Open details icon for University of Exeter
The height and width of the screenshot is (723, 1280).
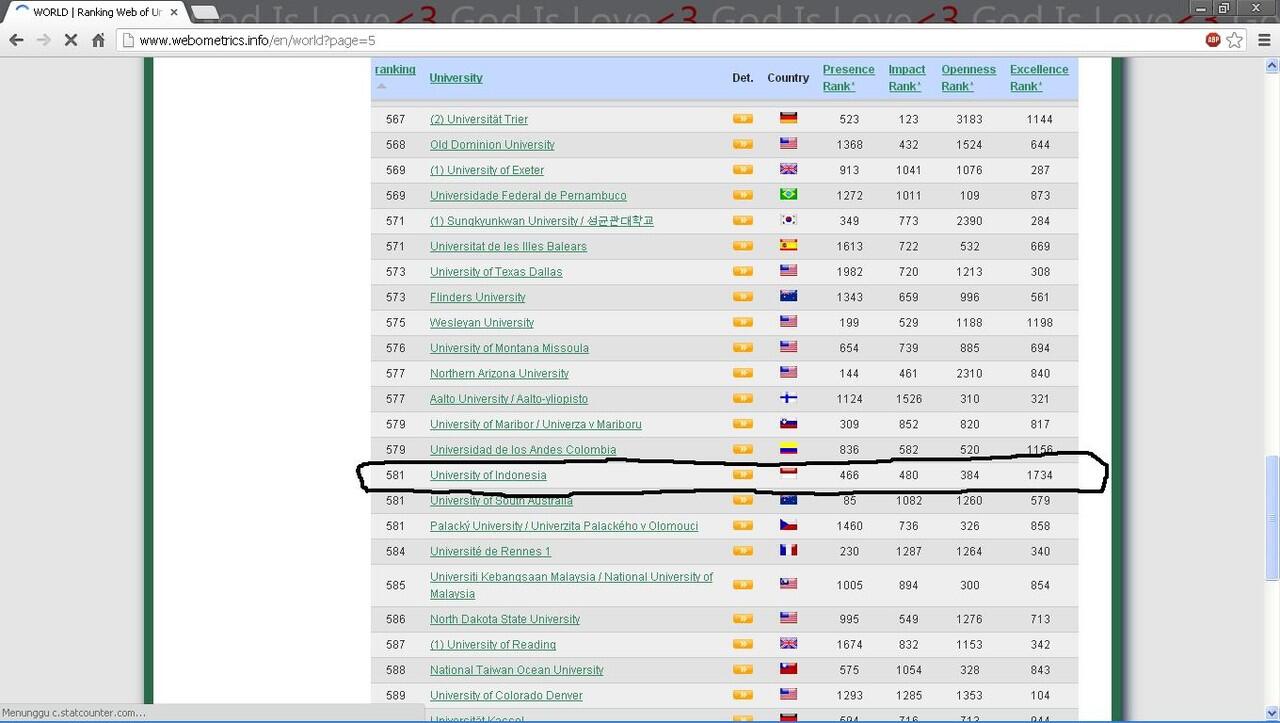(x=742, y=169)
